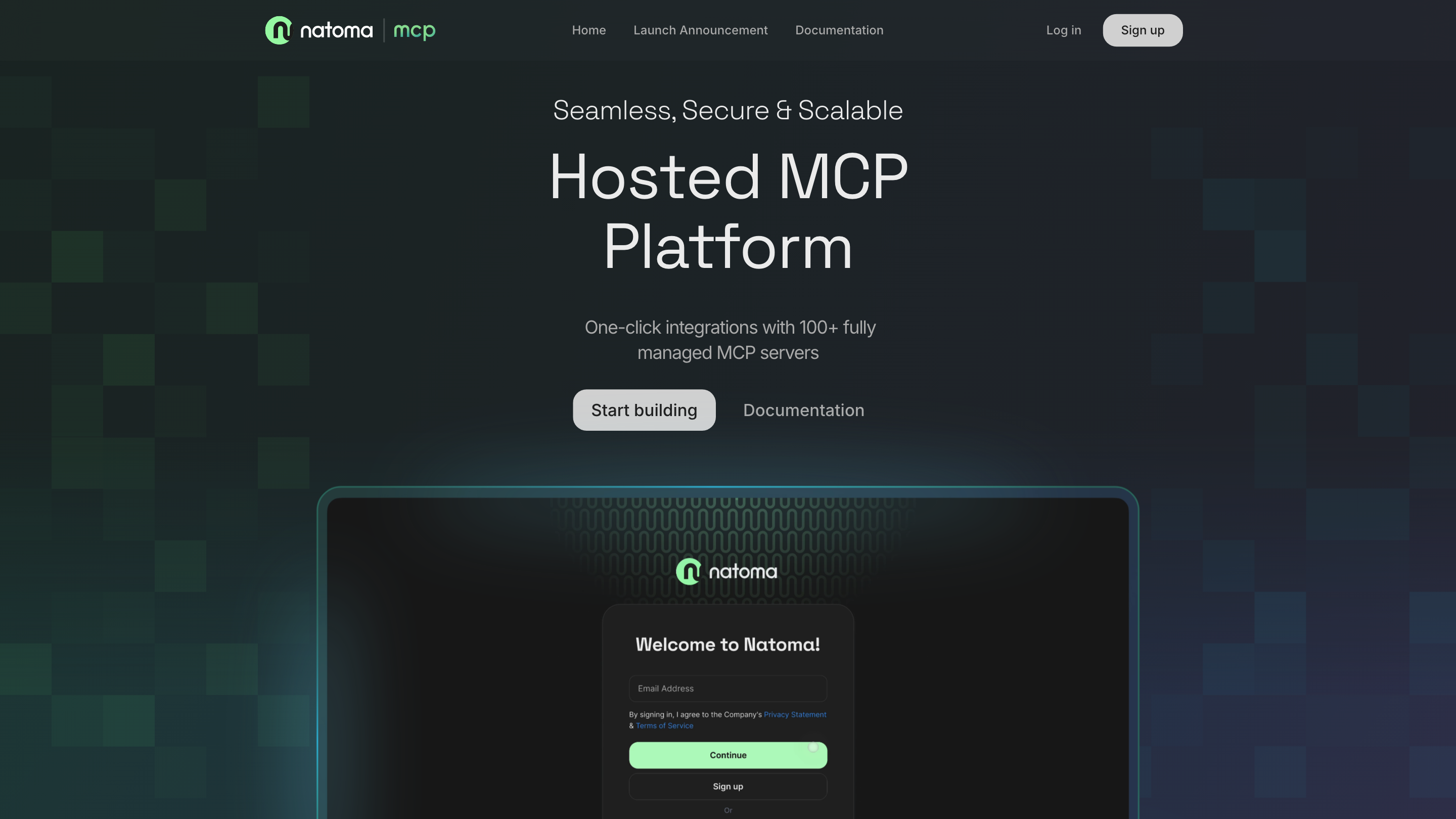Viewport: 1456px width, 819px height.
Task: Open the Home navigation item
Action: (589, 30)
